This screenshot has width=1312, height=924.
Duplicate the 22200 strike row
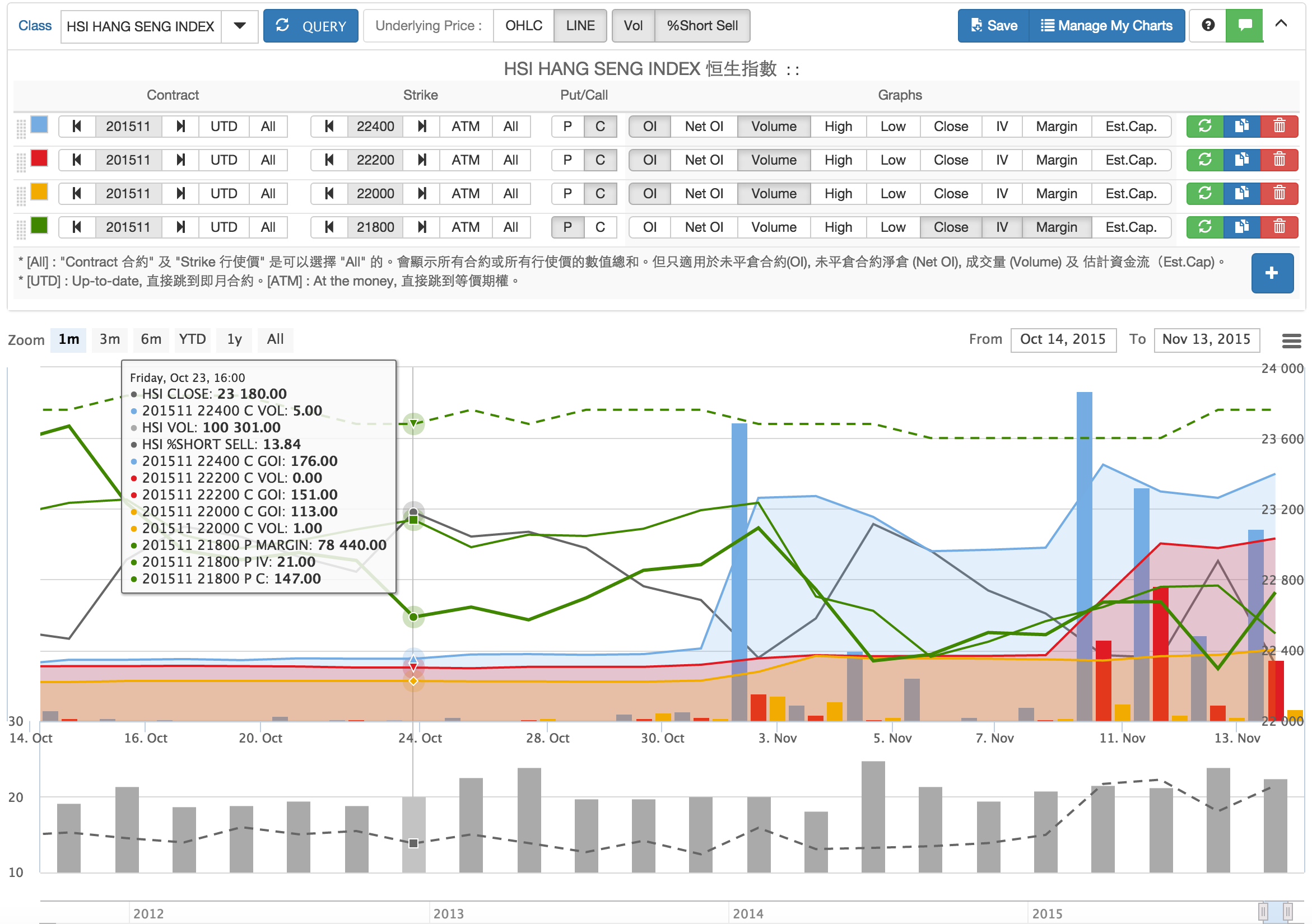1242,160
